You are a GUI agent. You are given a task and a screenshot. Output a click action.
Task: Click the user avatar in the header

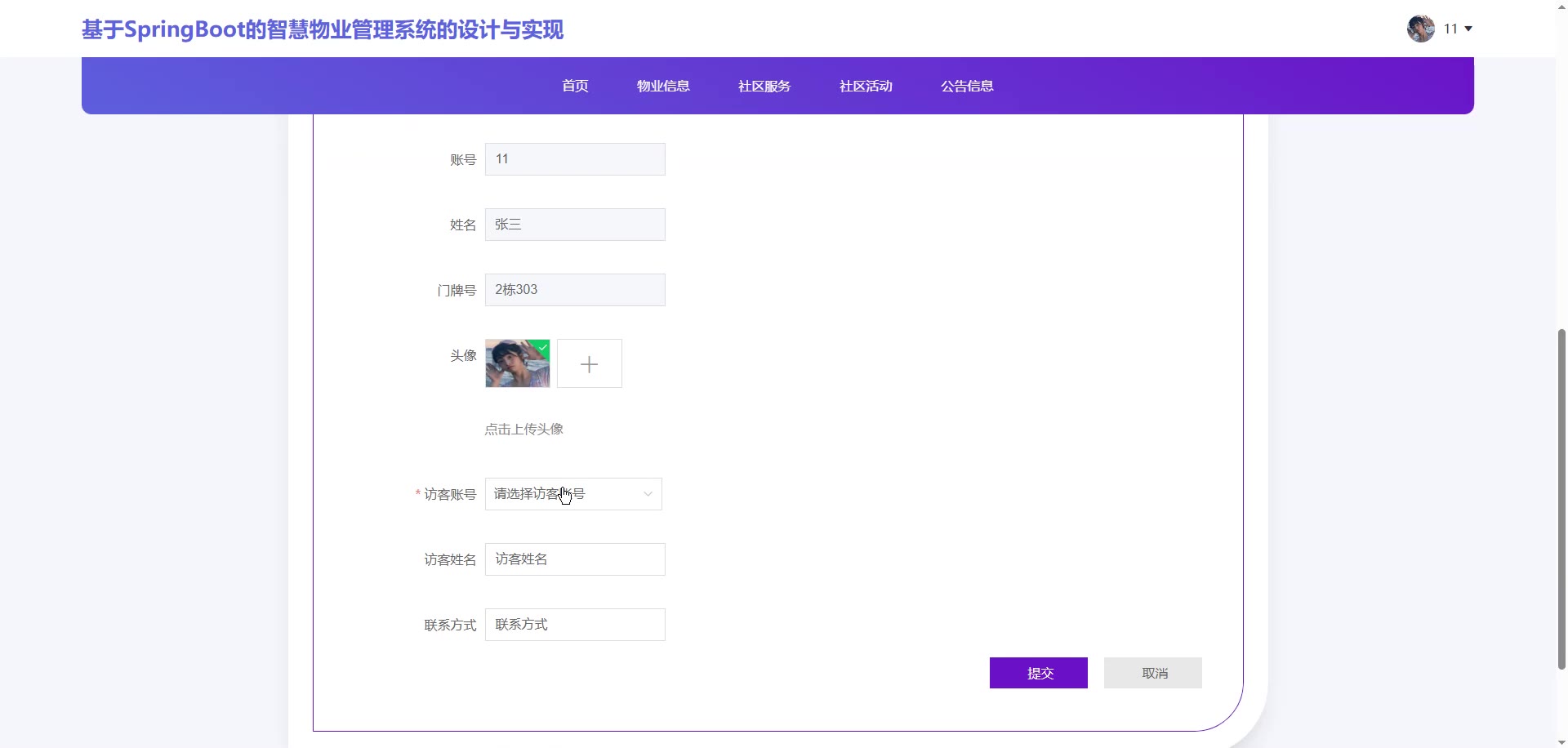[1420, 29]
